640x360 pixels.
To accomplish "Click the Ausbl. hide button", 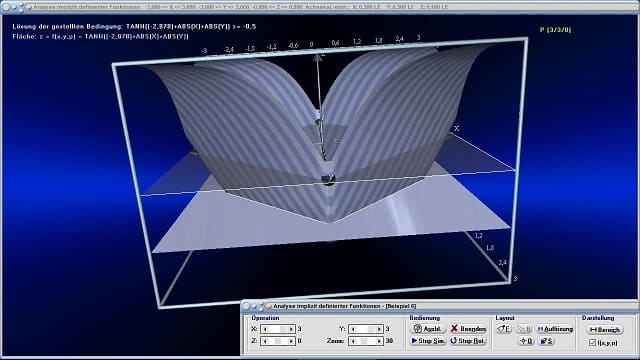I will pyautogui.click(x=427, y=329).
